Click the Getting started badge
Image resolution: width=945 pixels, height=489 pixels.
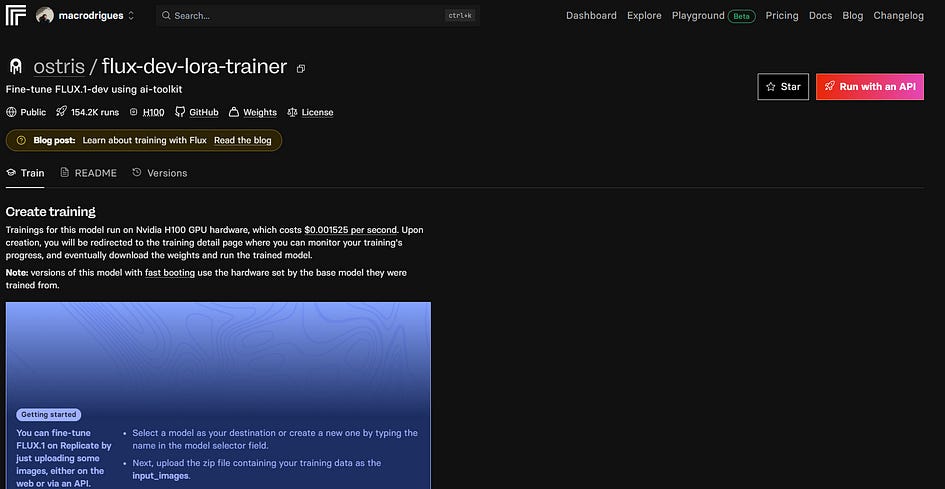[x=49, y=415]
